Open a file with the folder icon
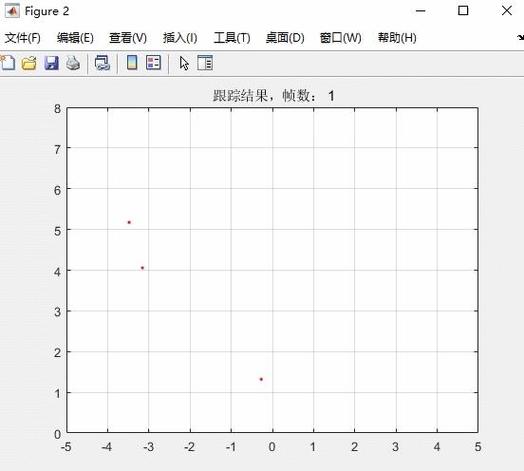 pos(29,63)
